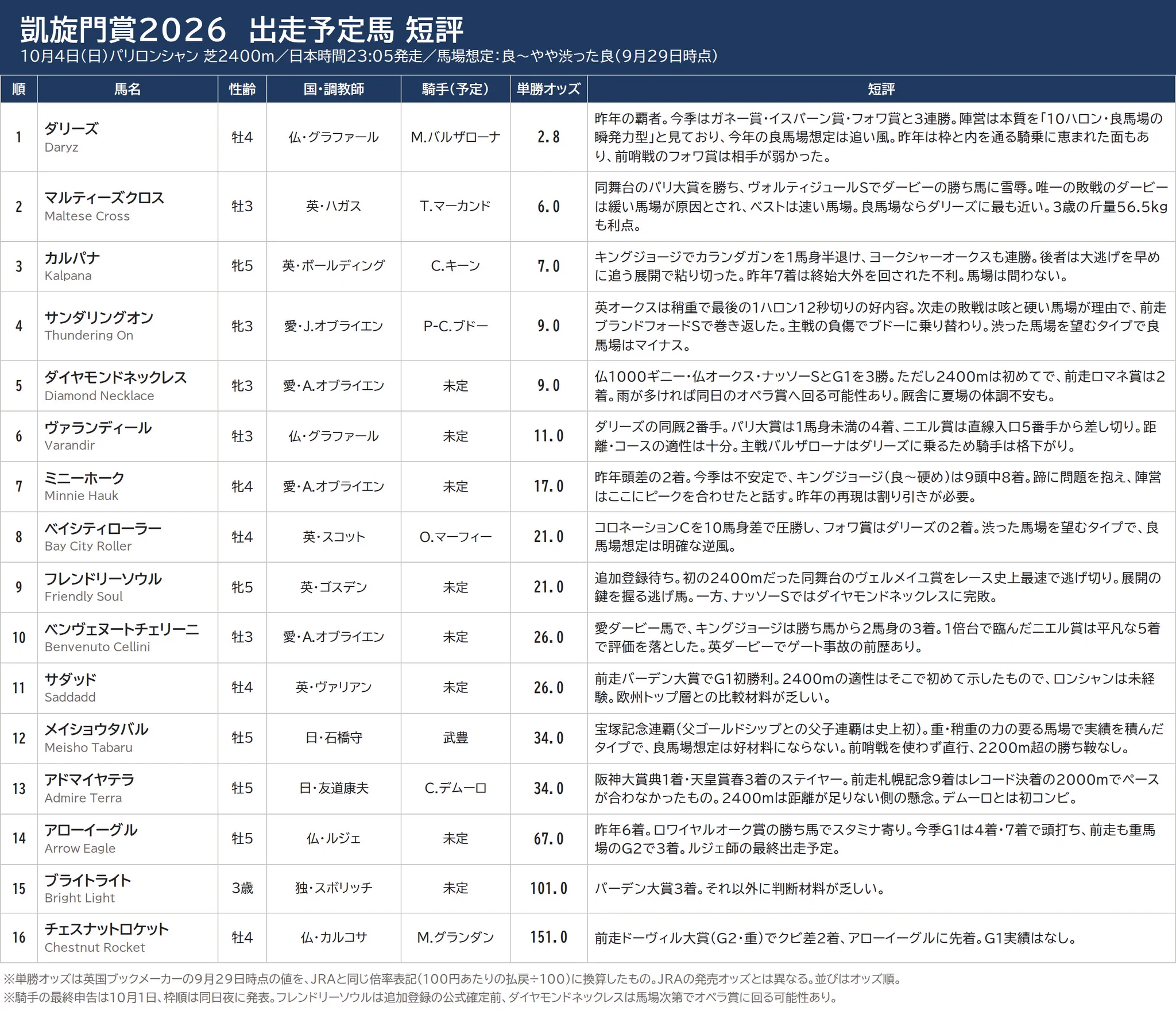Image resolution: width=1176 pixels, height=1011 pixels.
Task: Select horse name ダリーズ Daryz
Action: (x=72, y=137)
